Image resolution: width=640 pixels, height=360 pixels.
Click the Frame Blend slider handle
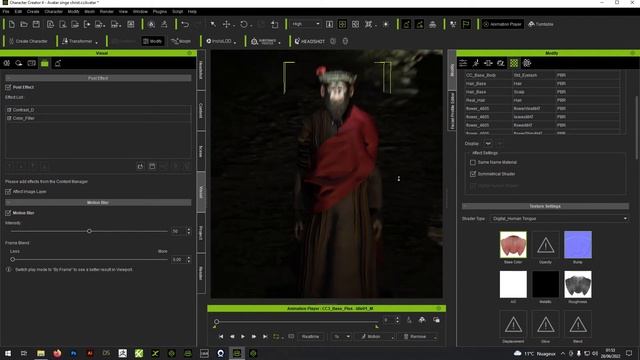(13, 259)
